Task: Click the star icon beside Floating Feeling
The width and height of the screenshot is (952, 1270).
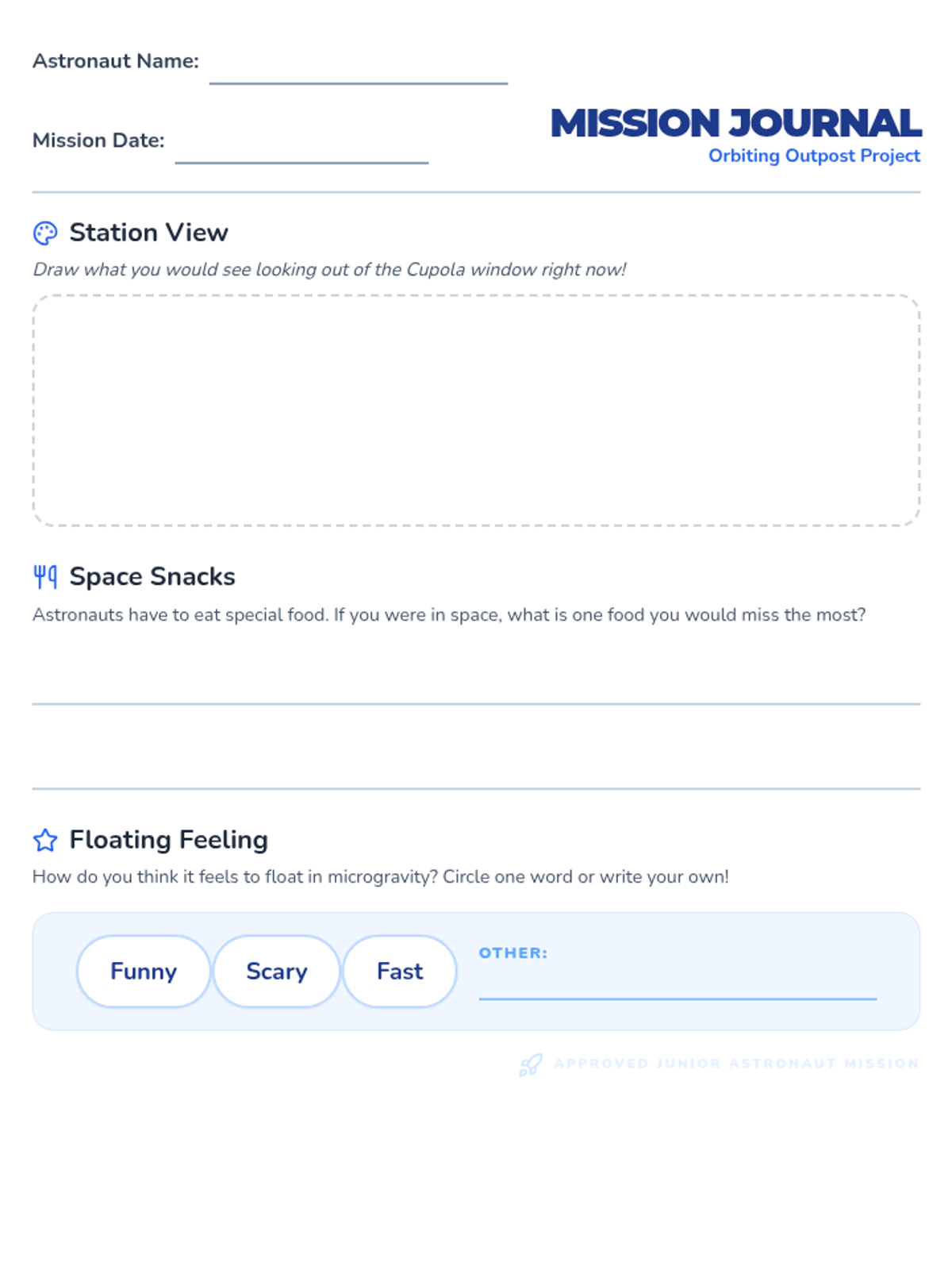Action: point(45,840)
